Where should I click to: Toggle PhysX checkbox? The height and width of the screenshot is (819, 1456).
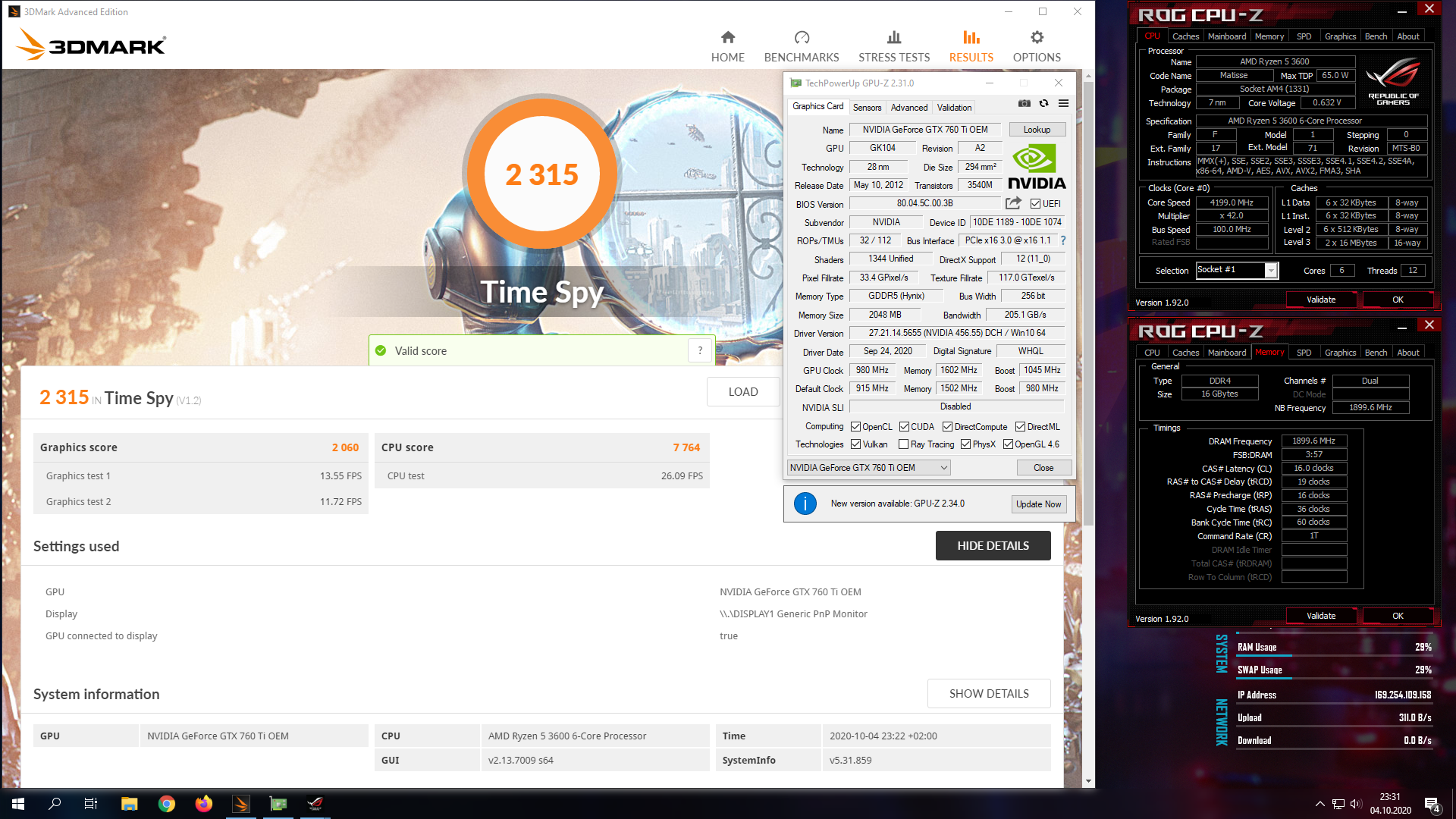(x=965, y=444)
